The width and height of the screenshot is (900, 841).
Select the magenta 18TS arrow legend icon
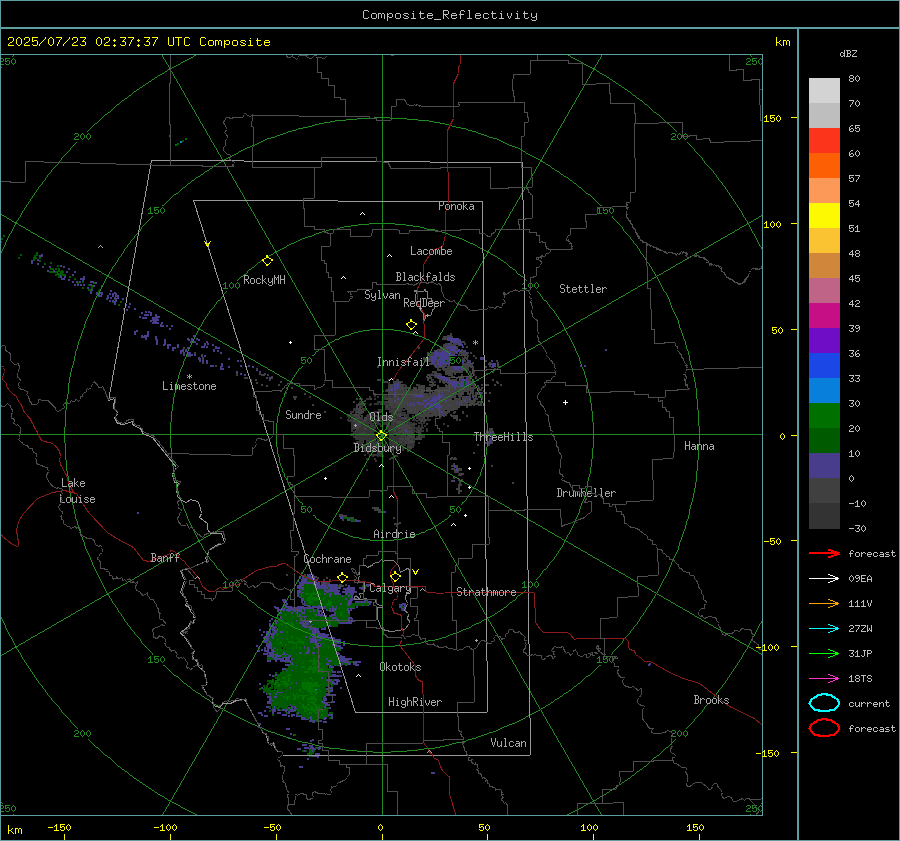(824, 678)
